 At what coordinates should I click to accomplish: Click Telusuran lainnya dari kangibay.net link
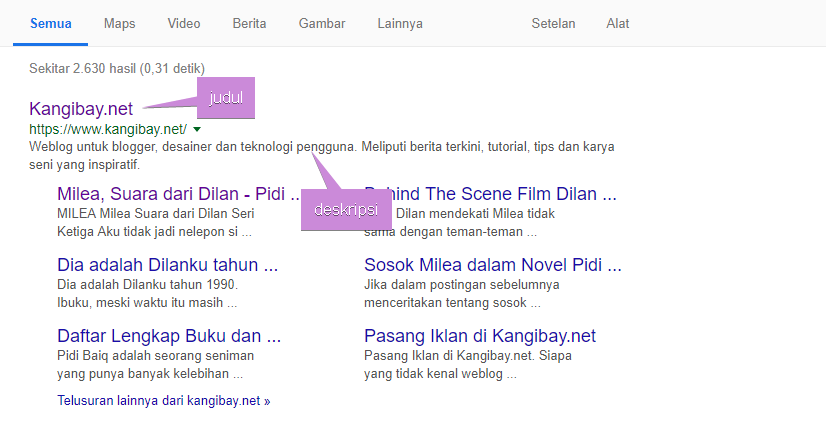point(164,401)
